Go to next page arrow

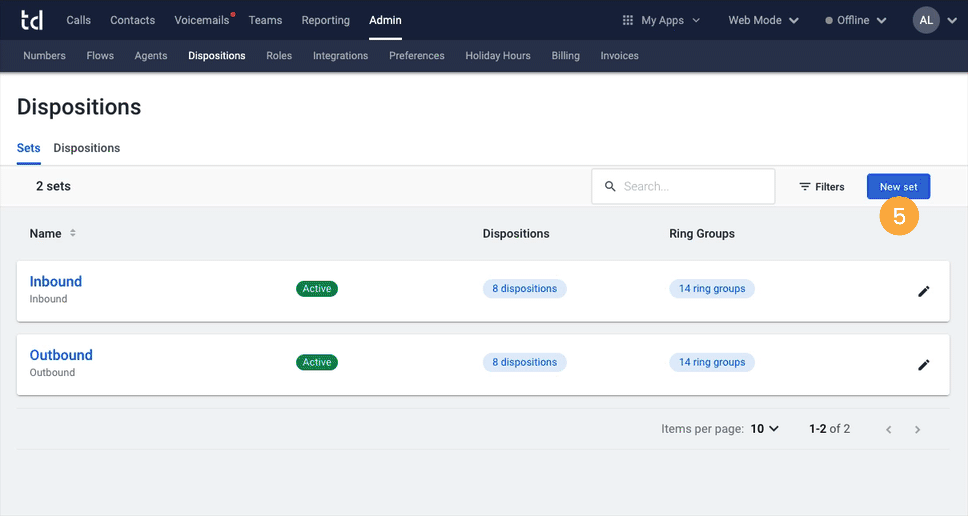pos(917,429)
